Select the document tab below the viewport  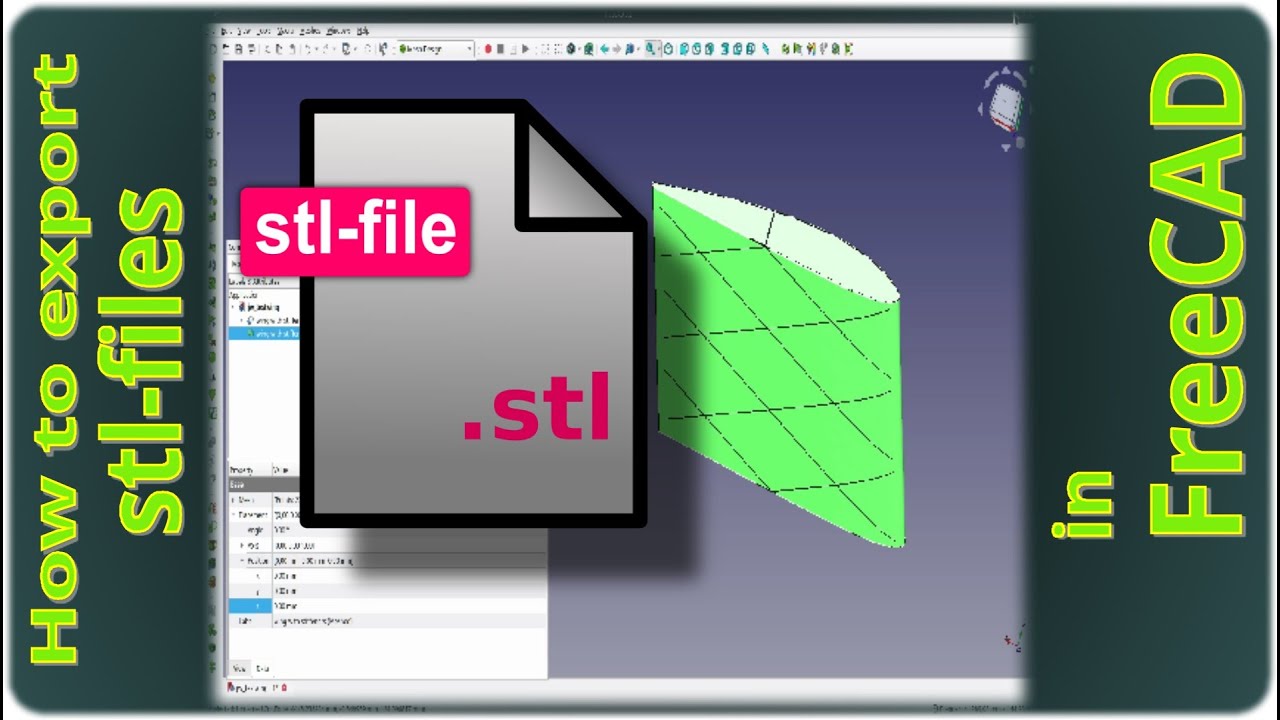click(257, 688)
